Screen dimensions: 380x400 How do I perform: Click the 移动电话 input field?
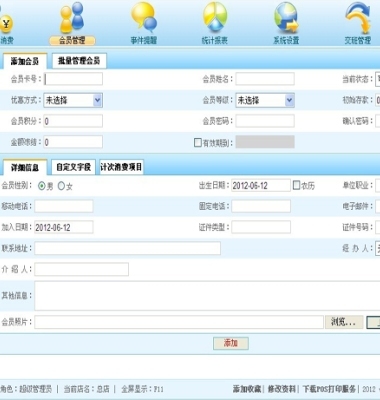pos(64,206)
